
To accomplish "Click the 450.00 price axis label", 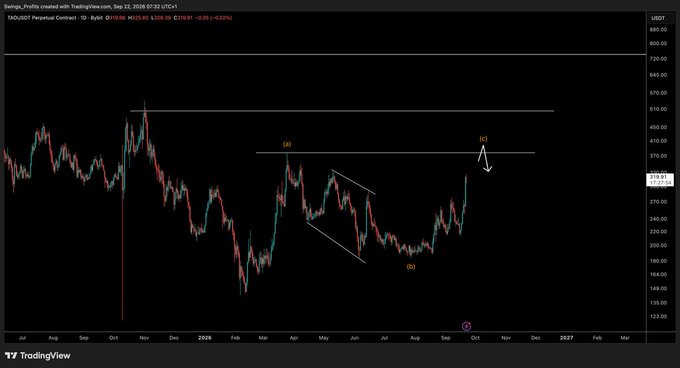I will 658,127.
